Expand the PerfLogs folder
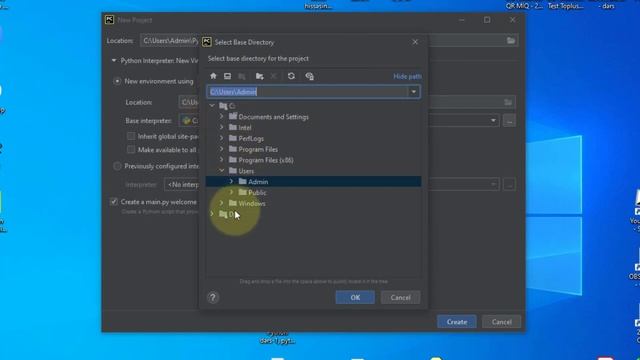Screen dimensions: 640x360 (222, 138)
